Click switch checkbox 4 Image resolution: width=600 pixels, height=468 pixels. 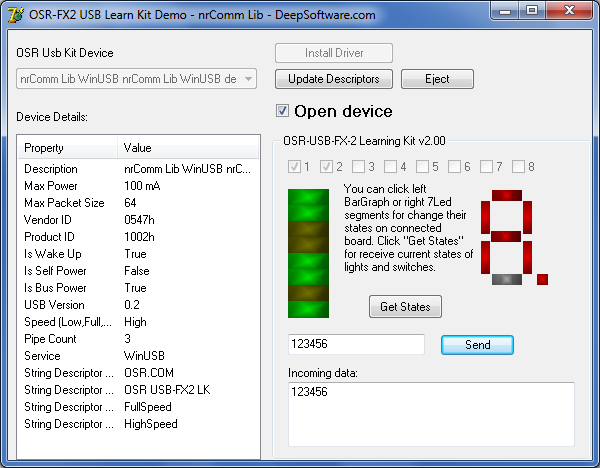(391, 166)
